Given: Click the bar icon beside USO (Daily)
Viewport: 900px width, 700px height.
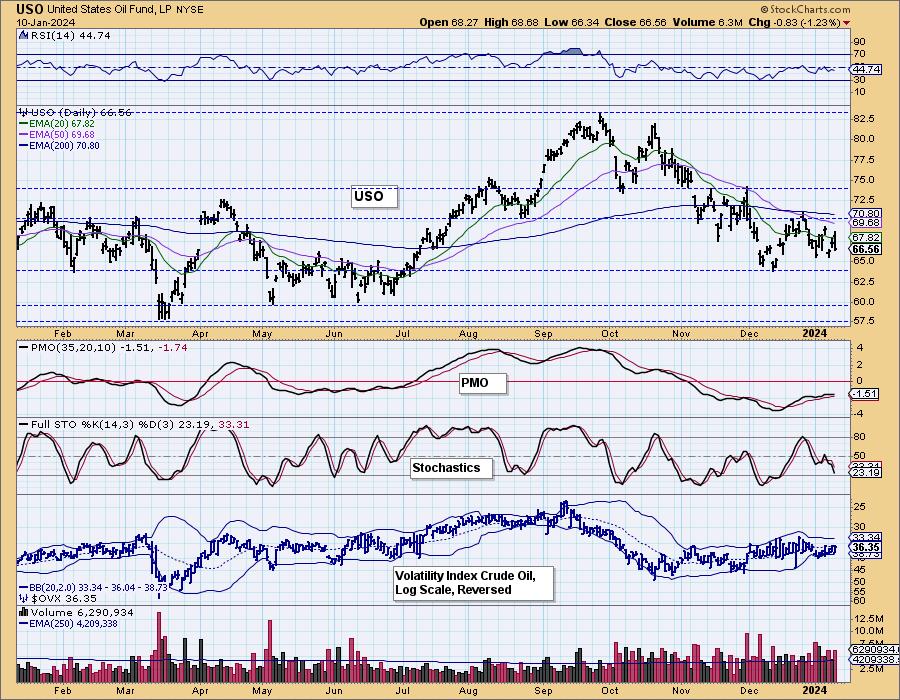Looking at the screenshot, I should point(24,112).
